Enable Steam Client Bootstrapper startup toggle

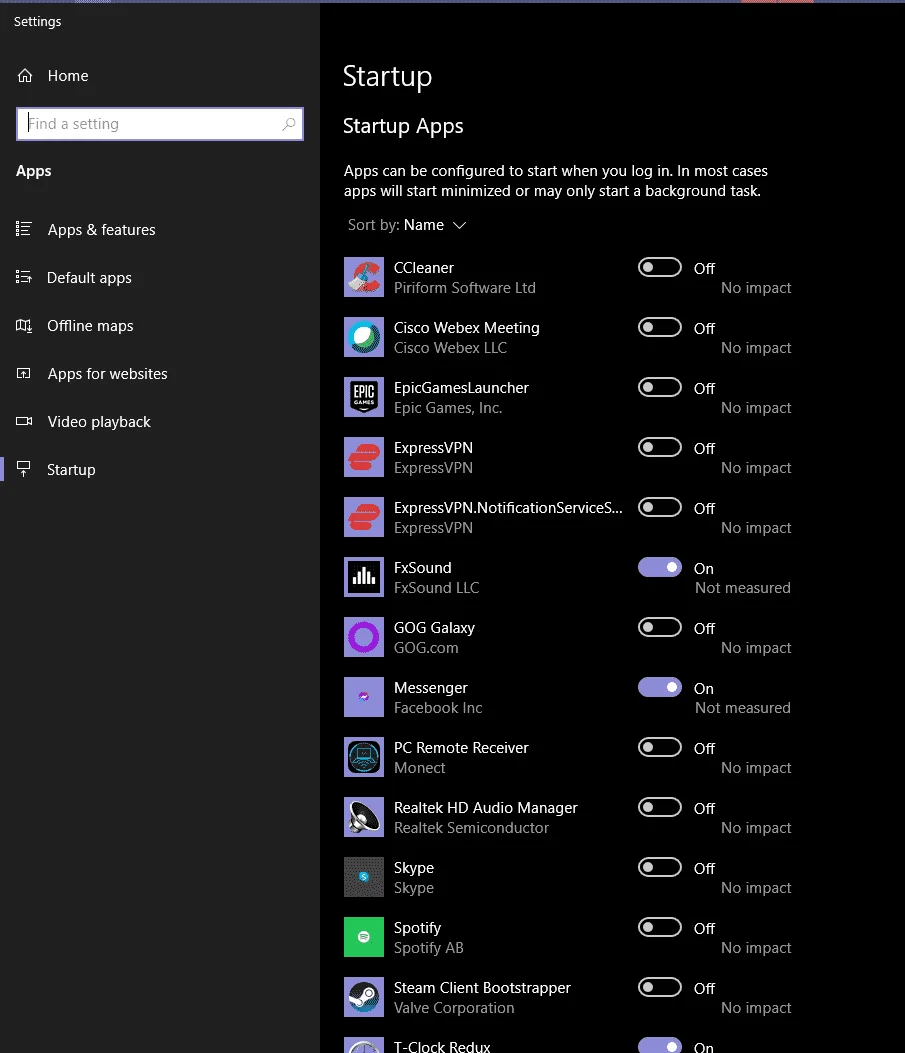(x=659, y=987)
